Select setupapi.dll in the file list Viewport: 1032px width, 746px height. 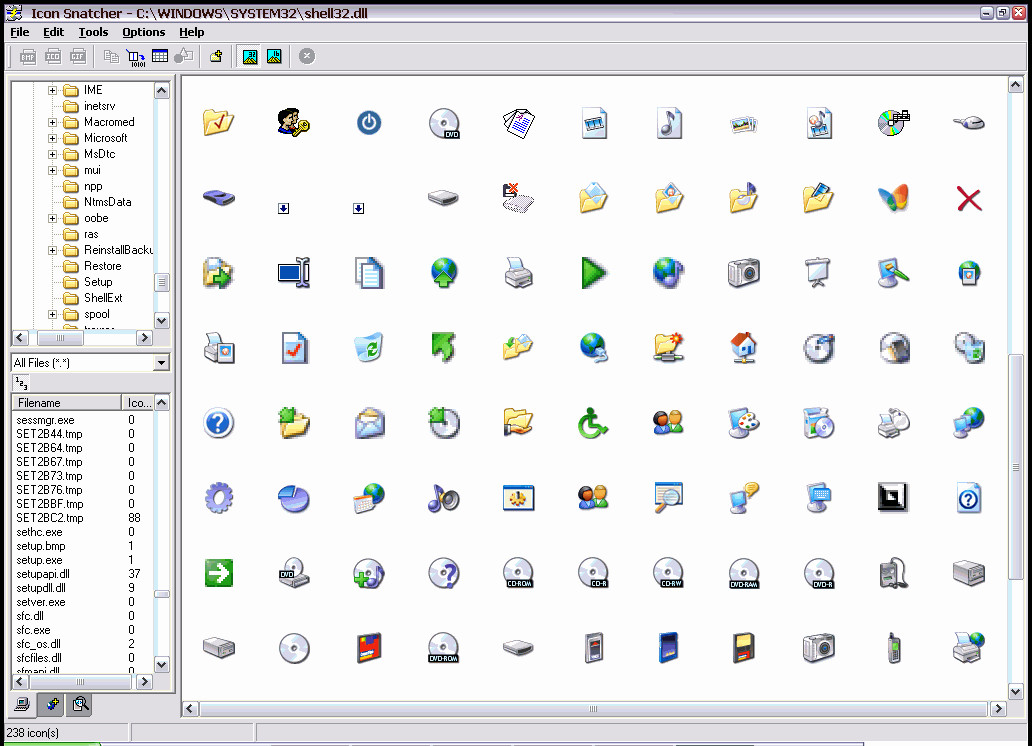tap(43, 574)
